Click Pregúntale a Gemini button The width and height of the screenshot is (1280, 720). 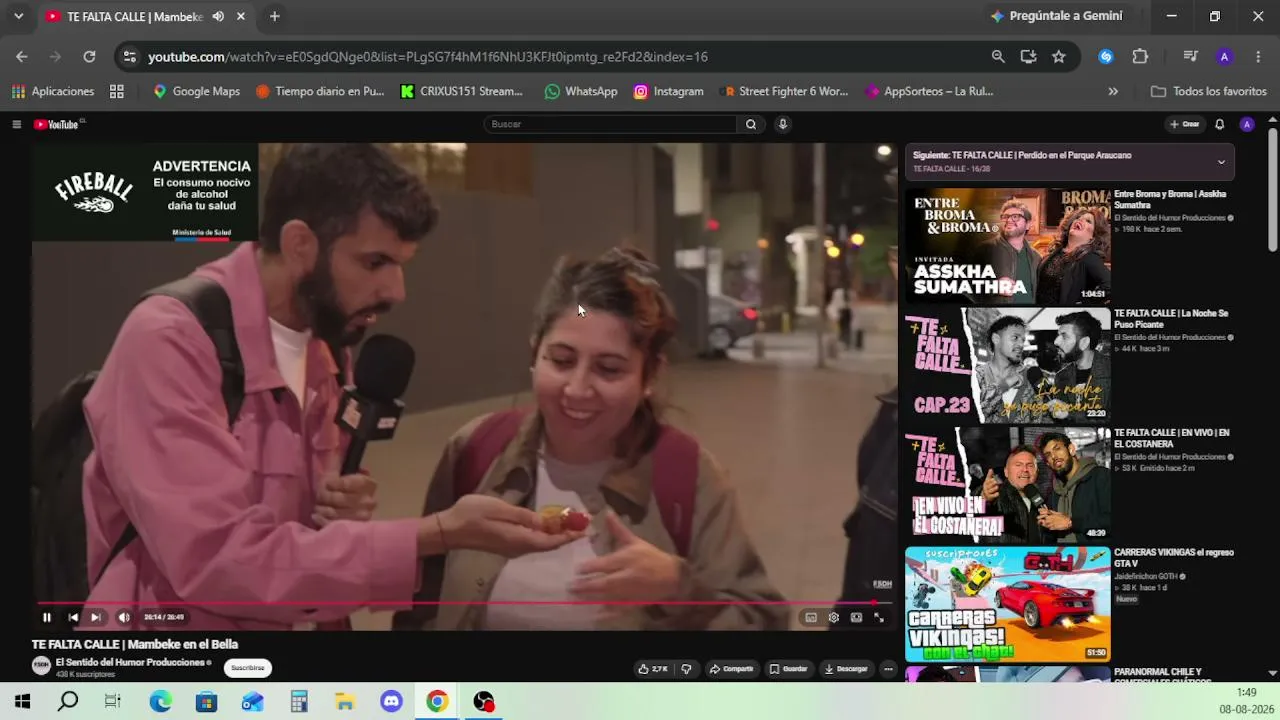[1055, 16]
